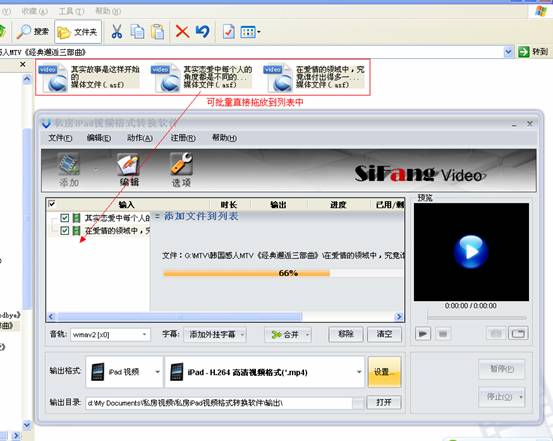Toggle the select-all checkbox in list header

[52, 204]
